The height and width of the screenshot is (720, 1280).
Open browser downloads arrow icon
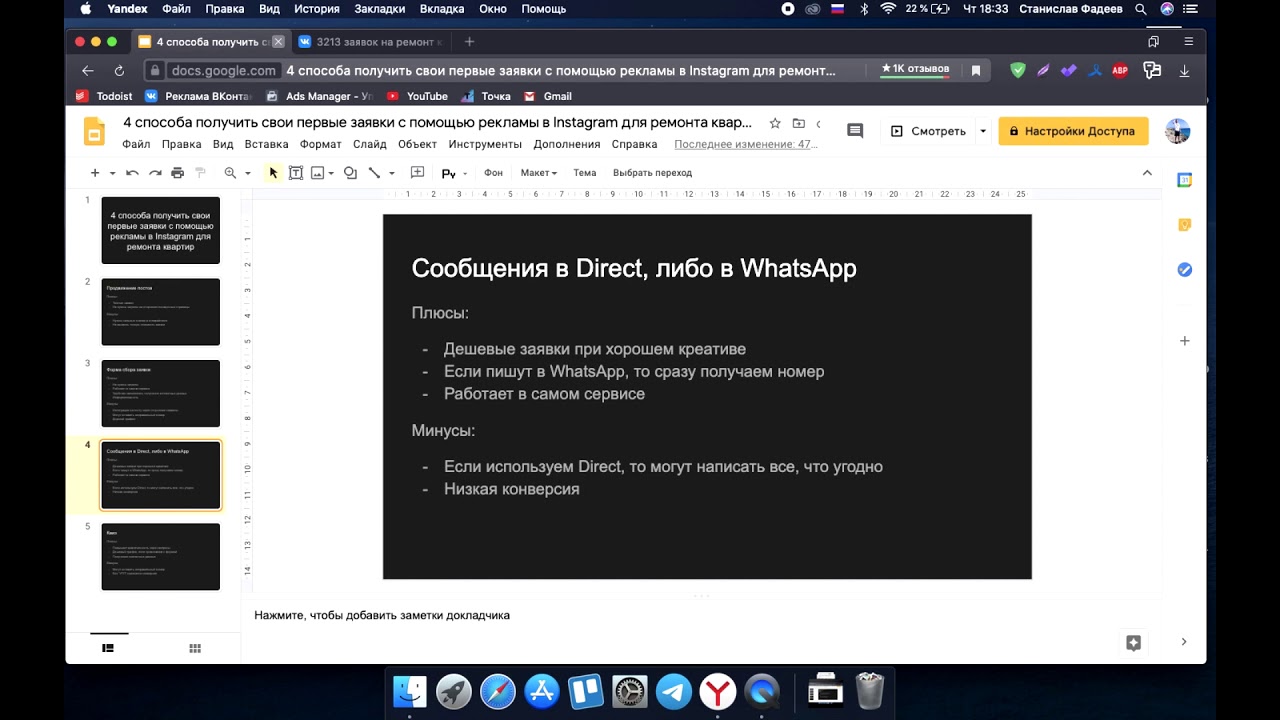point(1184,70)
